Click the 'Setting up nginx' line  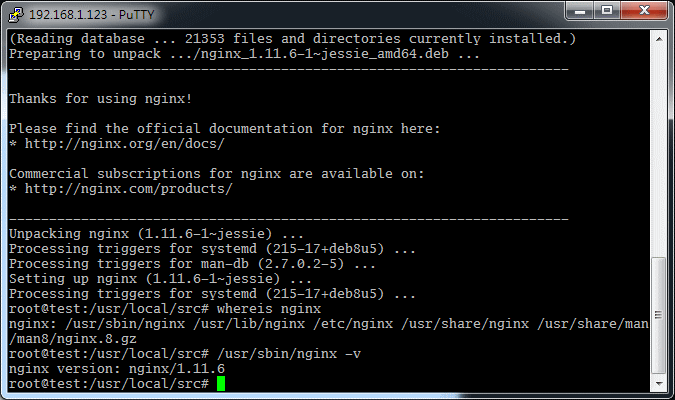160,279
